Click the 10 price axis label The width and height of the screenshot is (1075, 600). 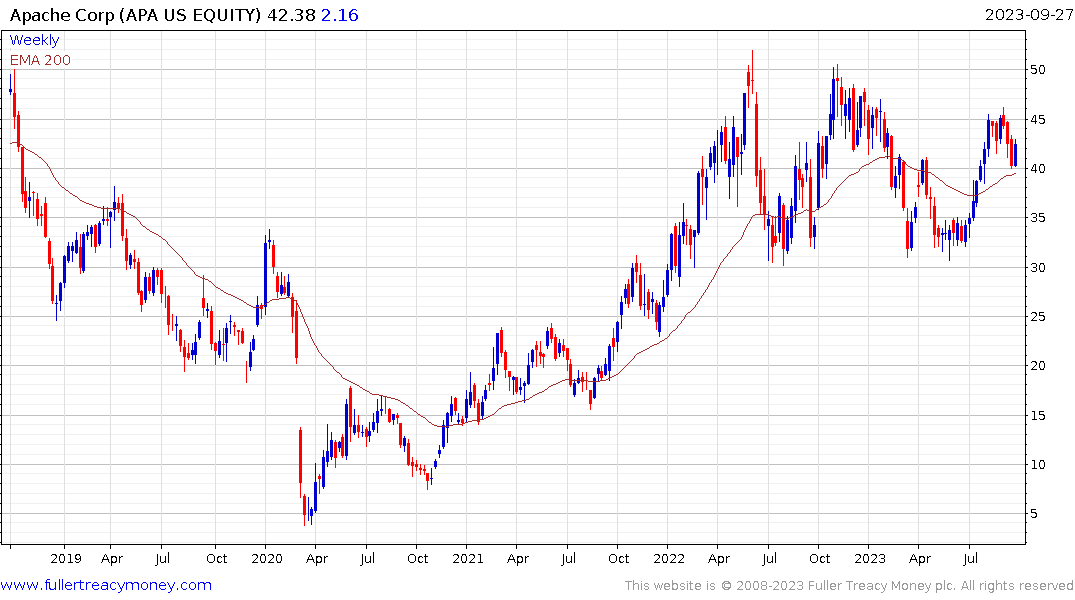coord(1037,465)
